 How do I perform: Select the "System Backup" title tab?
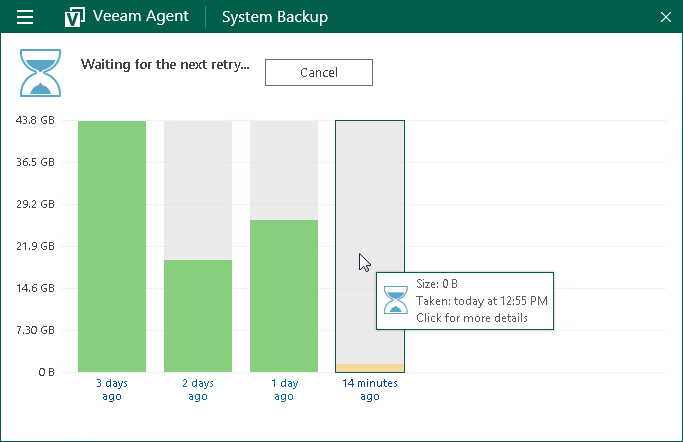pos(274,17)
